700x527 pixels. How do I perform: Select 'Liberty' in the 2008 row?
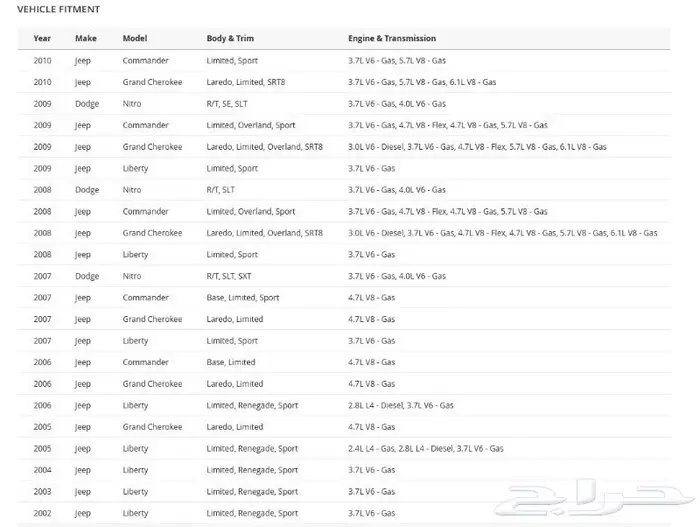(x=135, y=255)
